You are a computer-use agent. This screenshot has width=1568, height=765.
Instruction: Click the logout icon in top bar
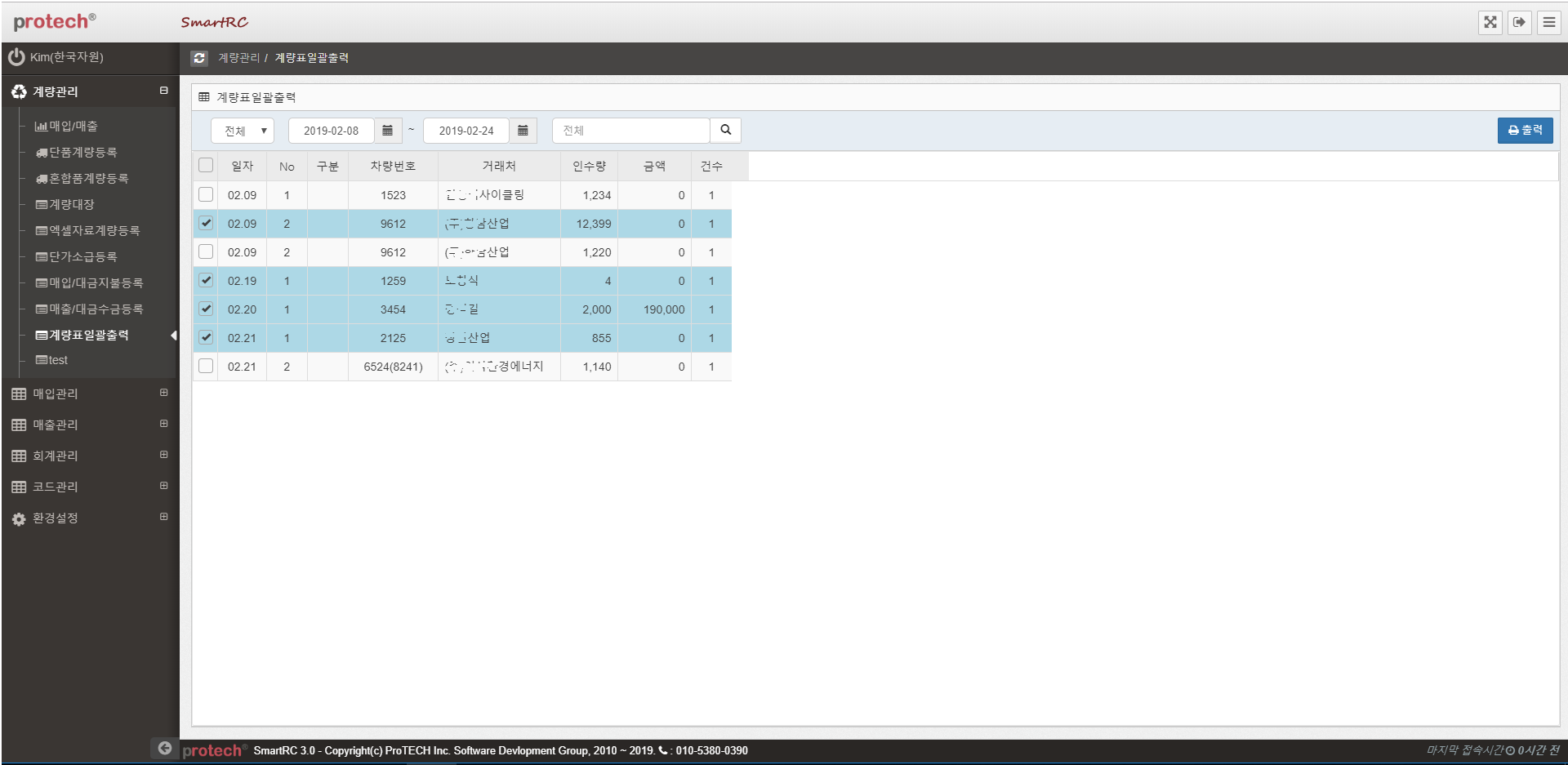click(1519, 22)
